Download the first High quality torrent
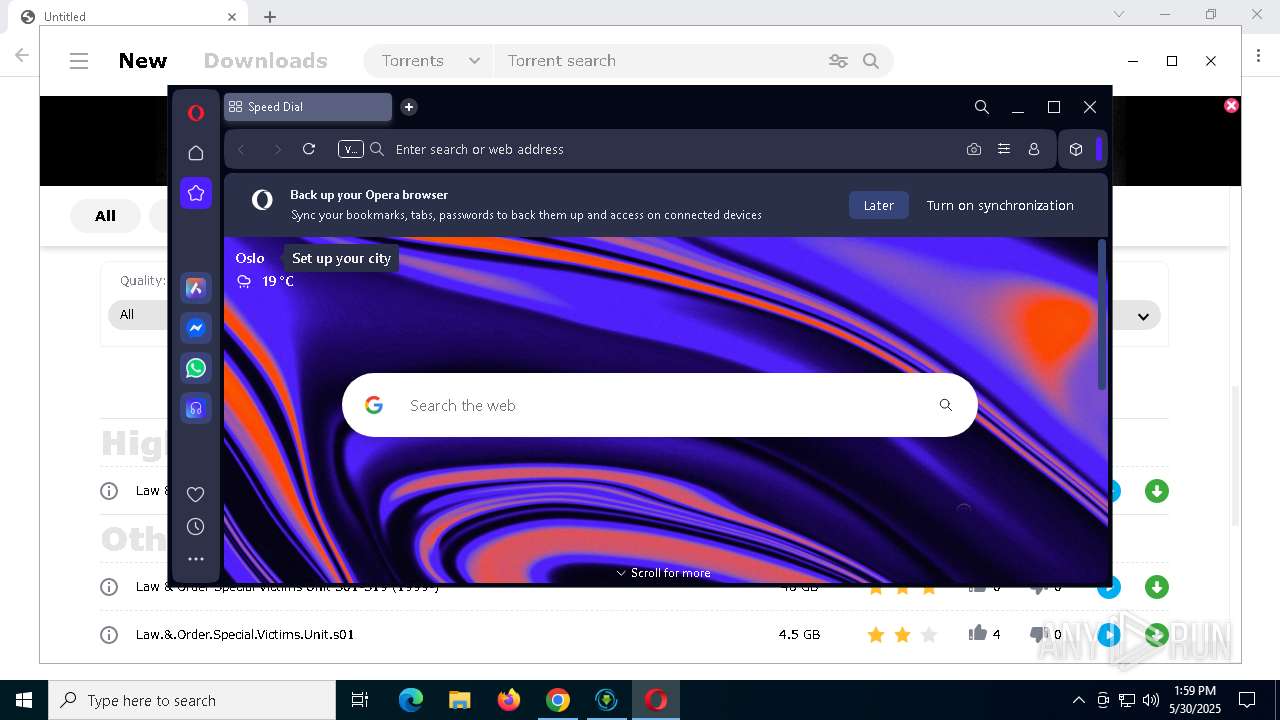Image resolution: width=1280 pixels, height=720 pixels. 1157,491
